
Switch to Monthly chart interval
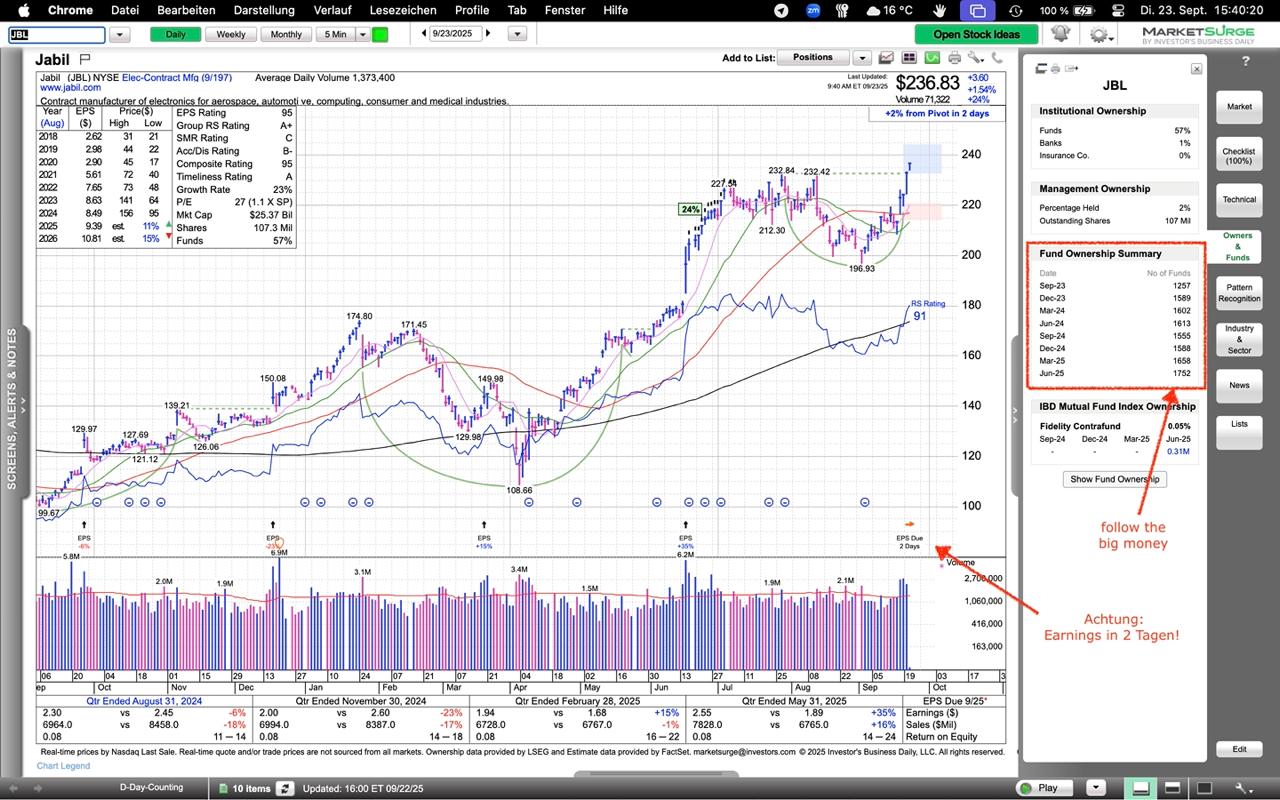(286, 34)
